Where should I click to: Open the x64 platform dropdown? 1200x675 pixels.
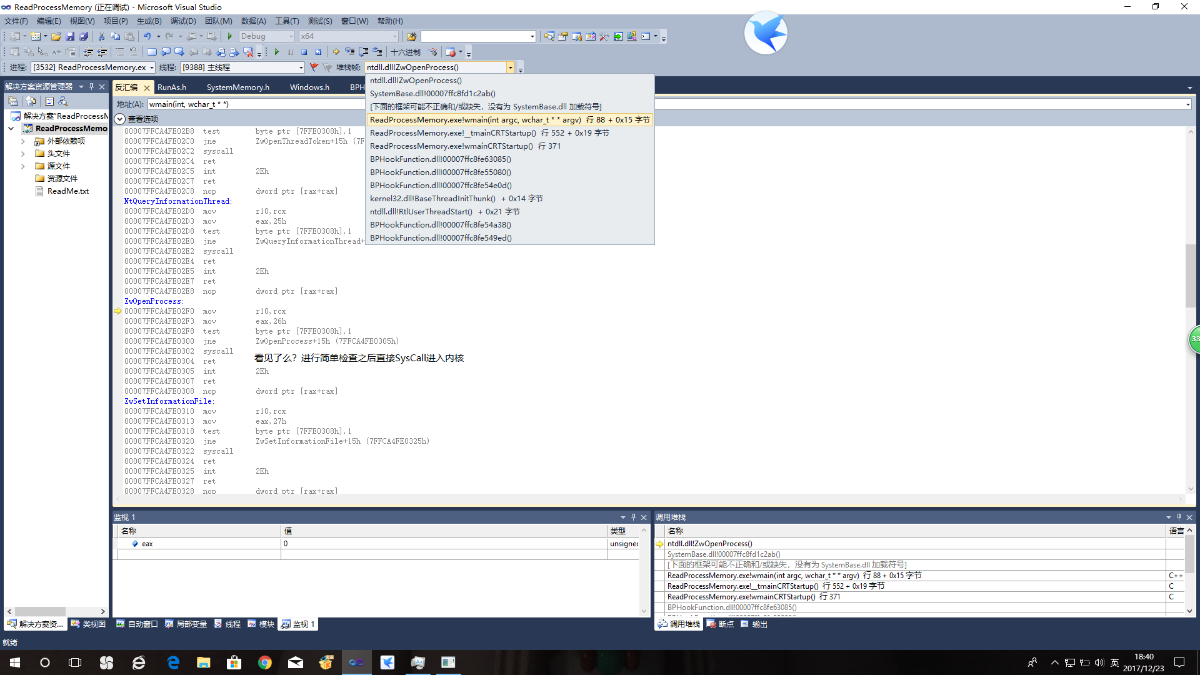pyautogui.click(x=393, y=36)
